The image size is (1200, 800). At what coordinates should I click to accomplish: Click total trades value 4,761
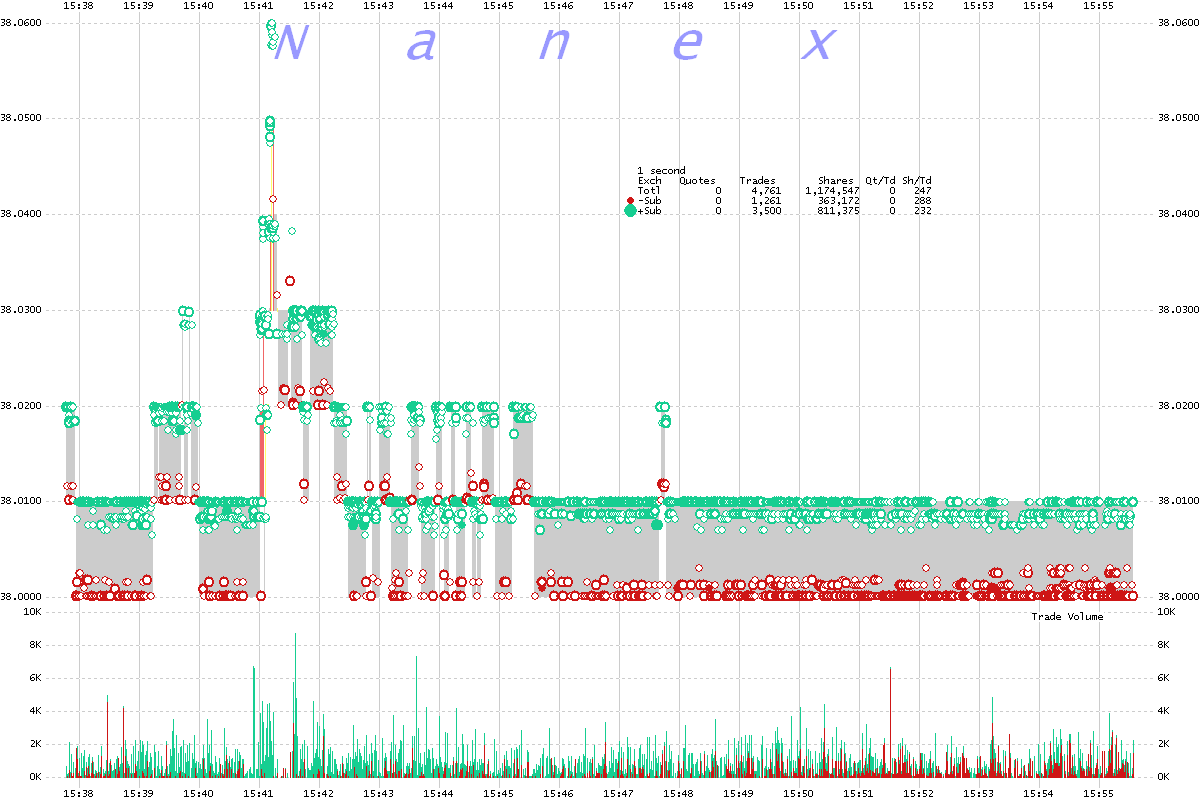pos(766,191)
